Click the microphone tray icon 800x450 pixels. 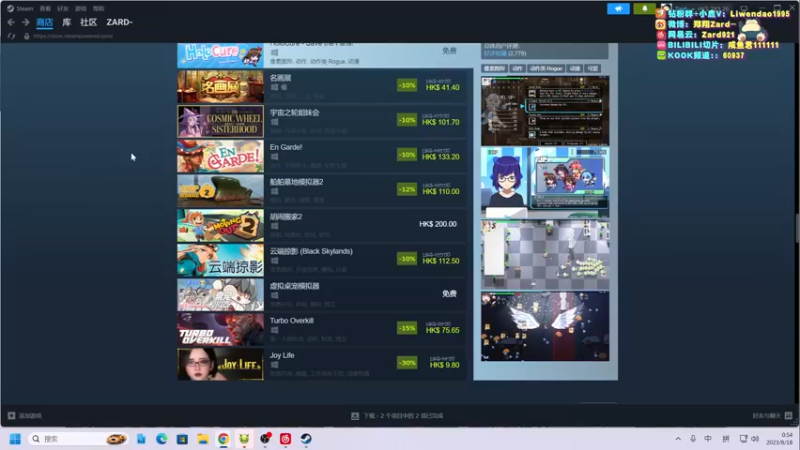[x=693, y=439]
